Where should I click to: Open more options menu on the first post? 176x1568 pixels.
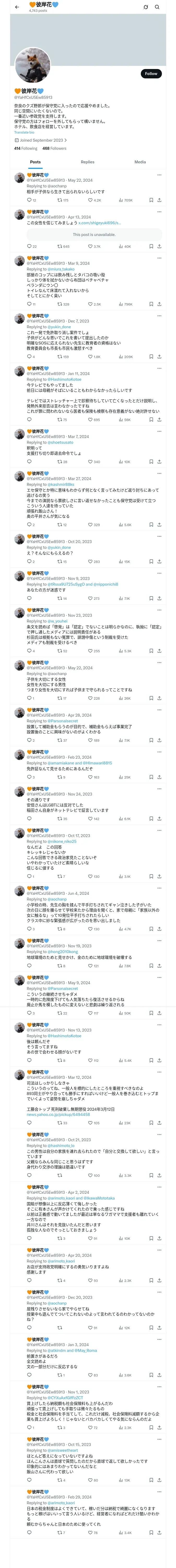[159, 175]
